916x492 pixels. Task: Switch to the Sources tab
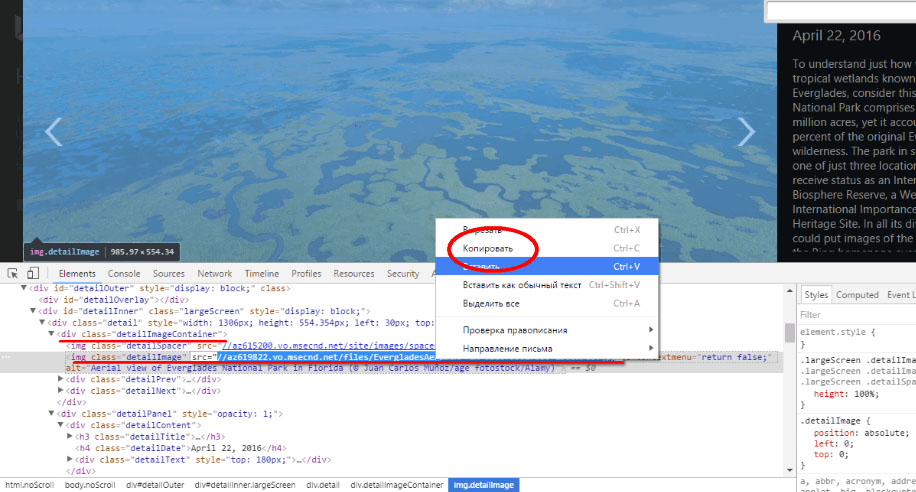[169, 273]
